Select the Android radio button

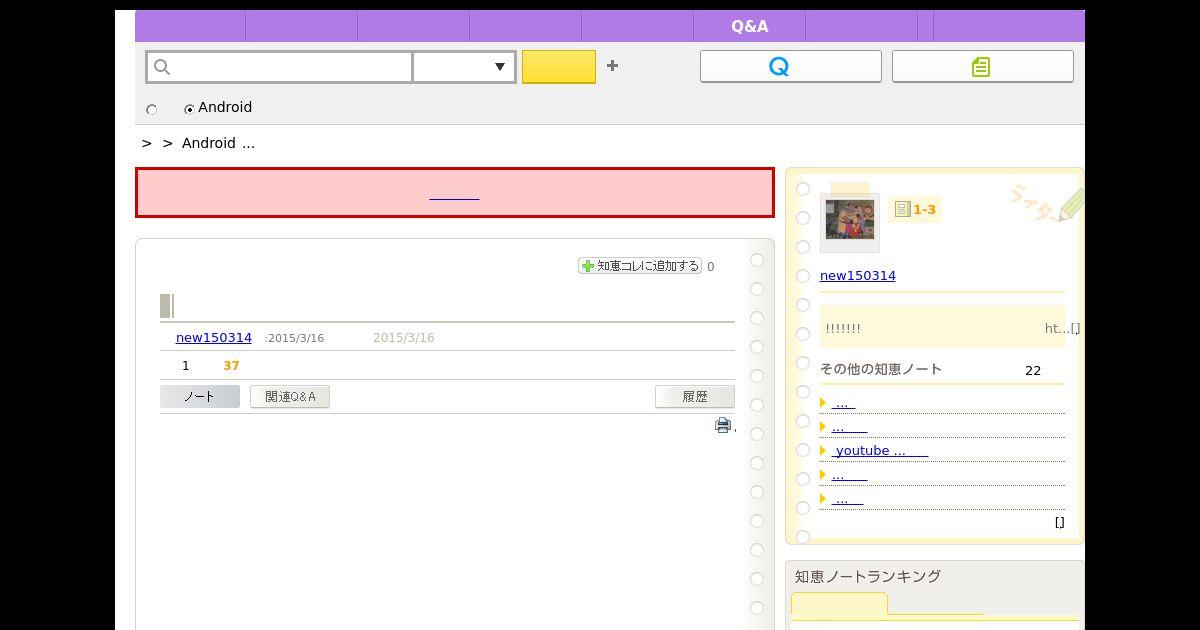(189, 109)
